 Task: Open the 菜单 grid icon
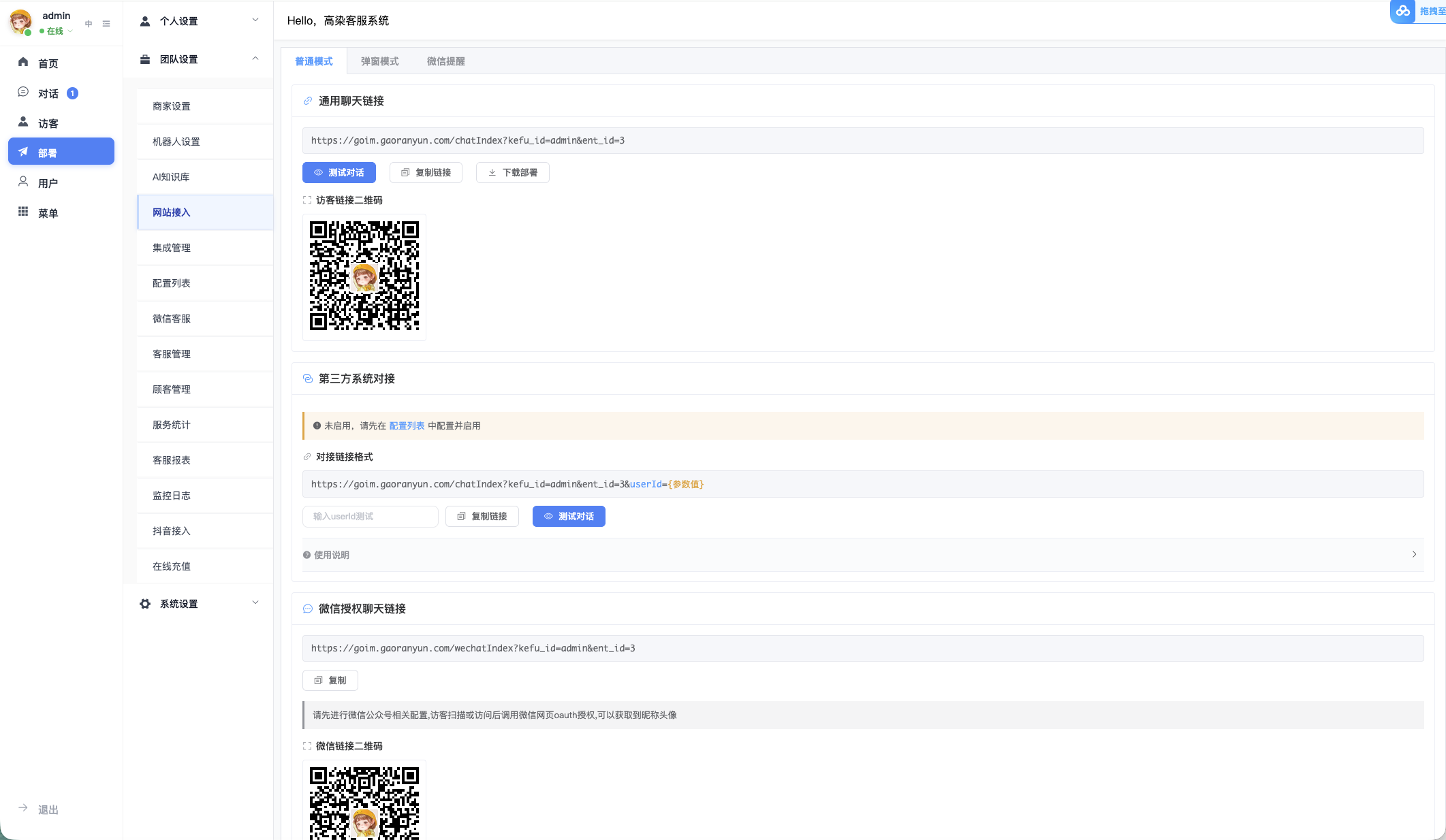coord(23,212)
